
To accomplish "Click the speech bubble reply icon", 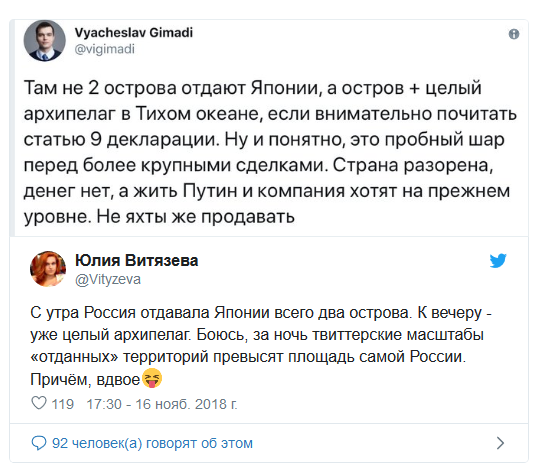I will pos(38,443).
